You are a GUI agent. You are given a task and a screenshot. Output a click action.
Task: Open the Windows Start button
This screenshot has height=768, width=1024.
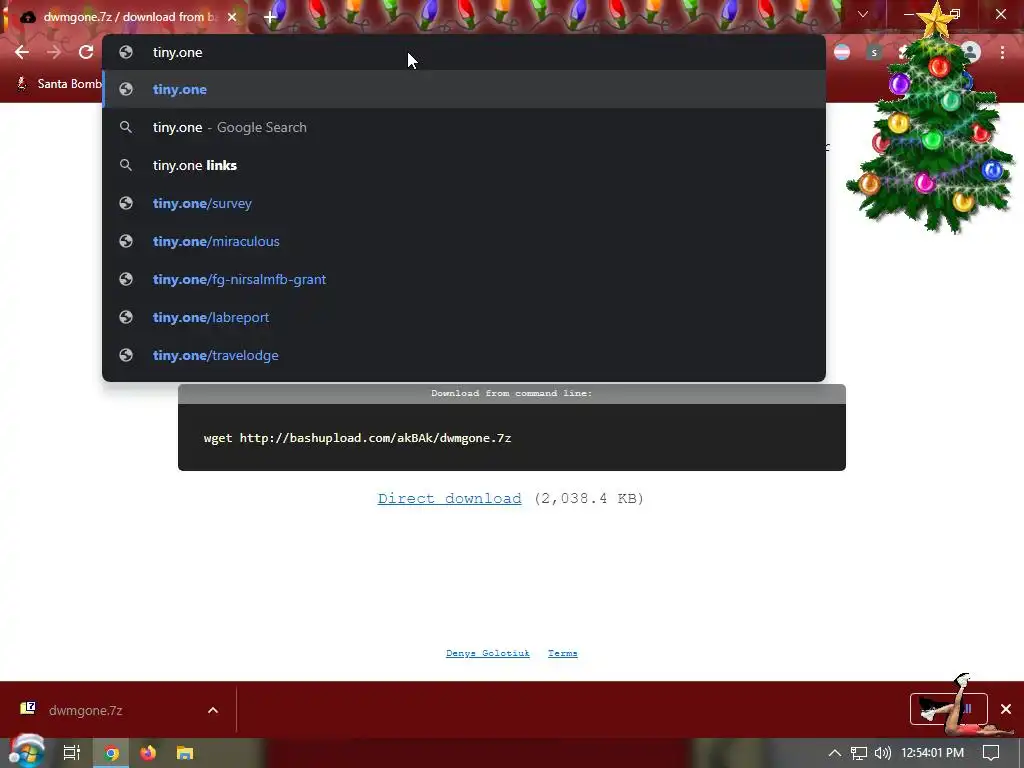(x=27, y=752)
